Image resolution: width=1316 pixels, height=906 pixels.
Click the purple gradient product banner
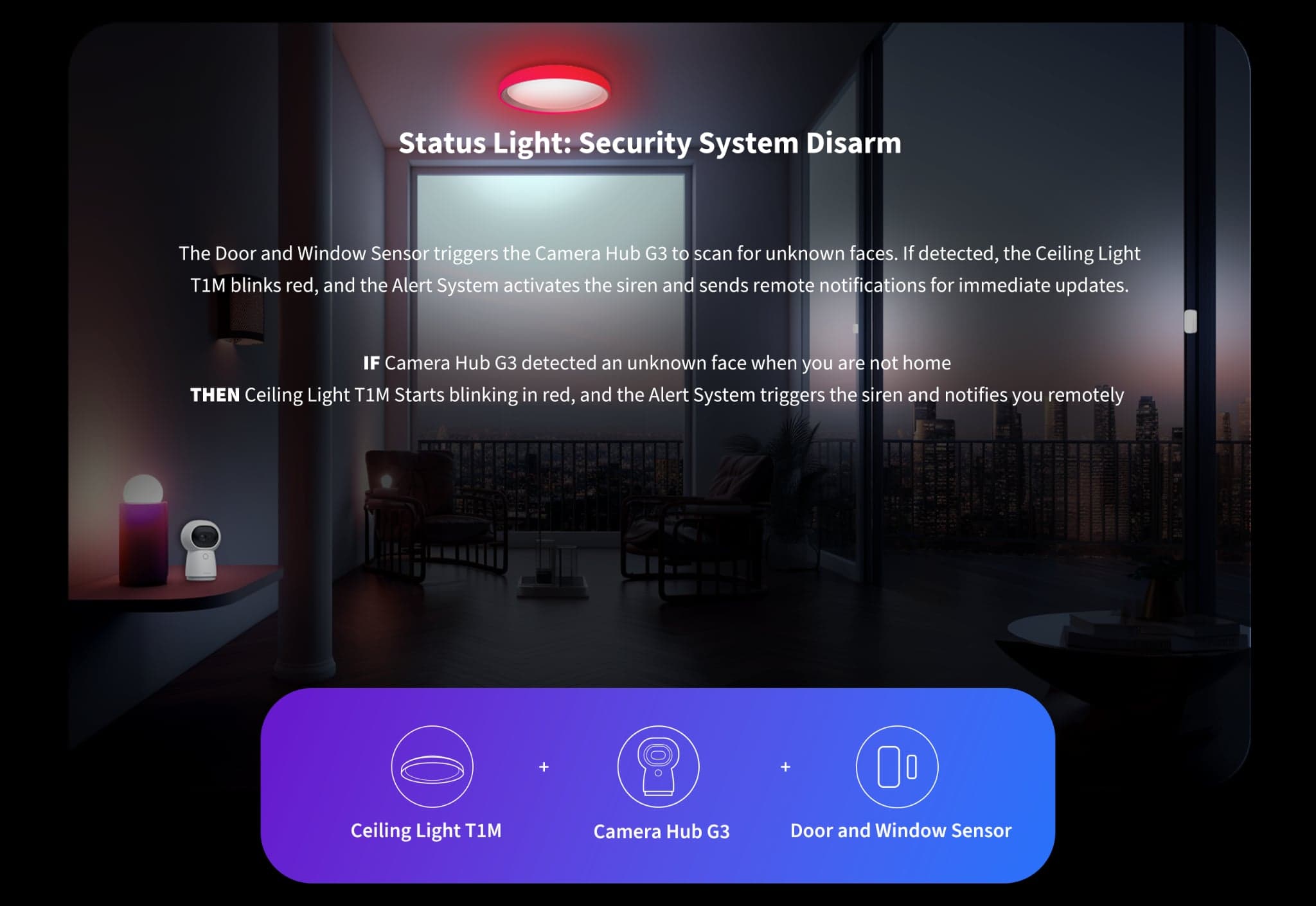pyautogui.click(x=657, y=785)
